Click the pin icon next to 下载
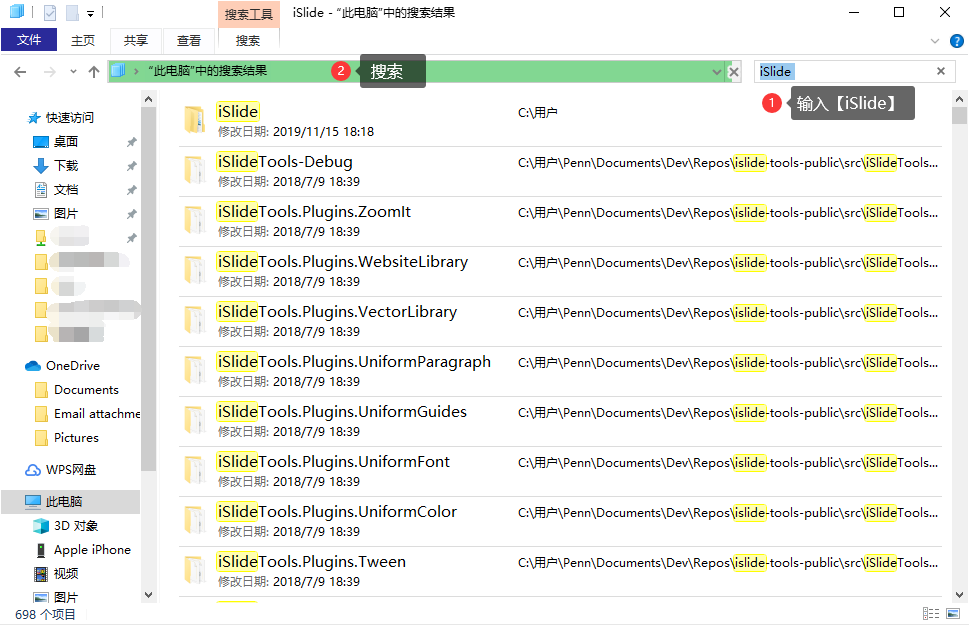The height and width of the screenshot is (625, 969). (x=132, y=166)
